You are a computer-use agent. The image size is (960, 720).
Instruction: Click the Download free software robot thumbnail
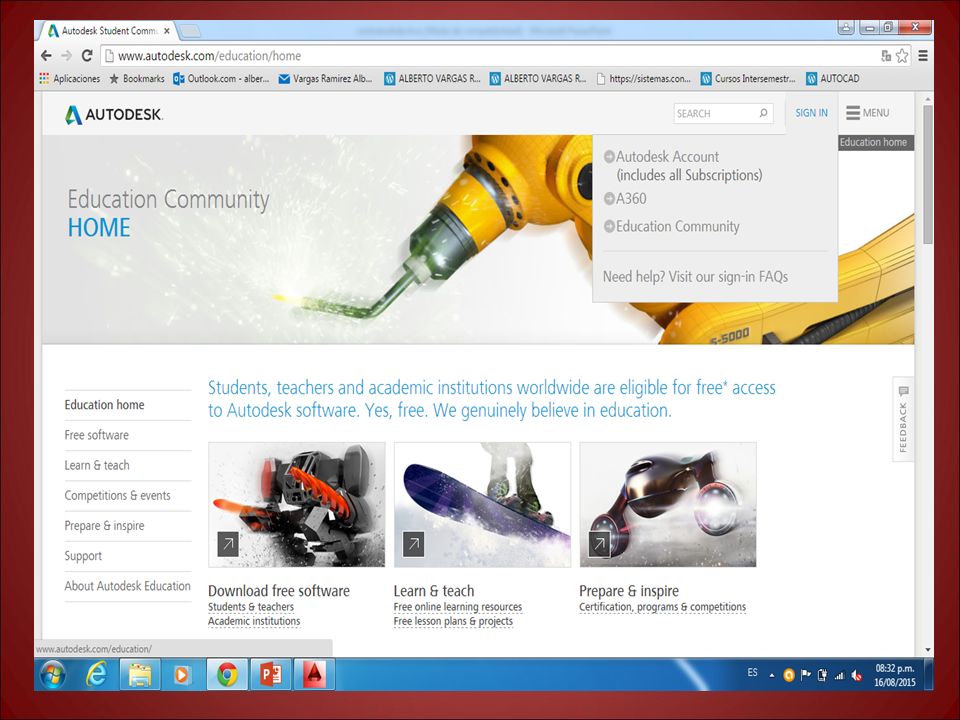pyautogui.click(x=297, y=504)
